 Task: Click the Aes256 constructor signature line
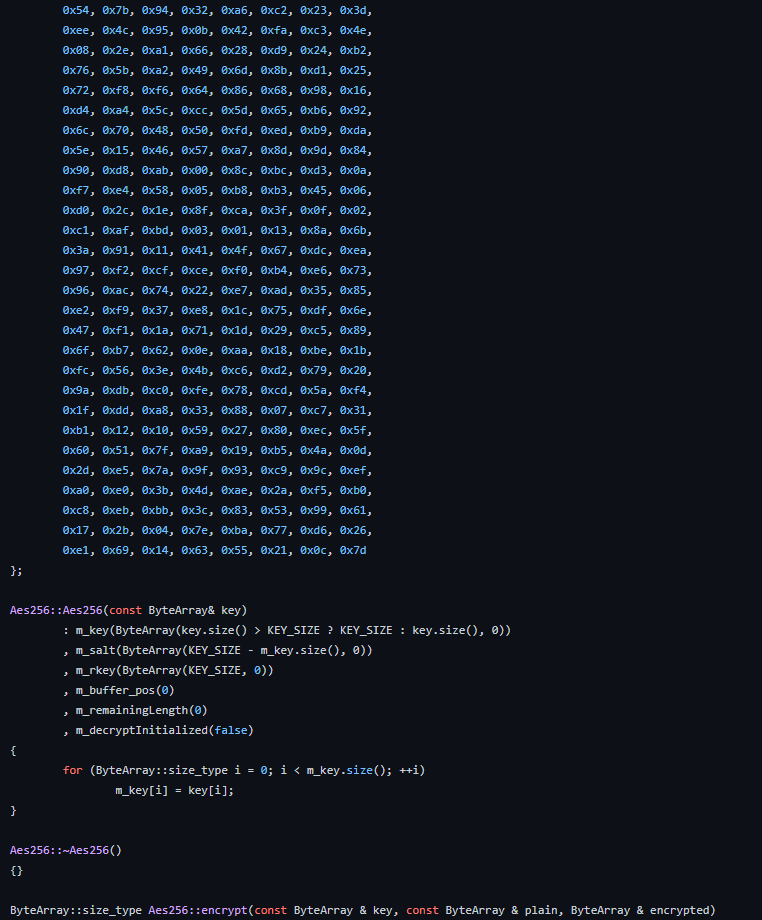(128, 610)
